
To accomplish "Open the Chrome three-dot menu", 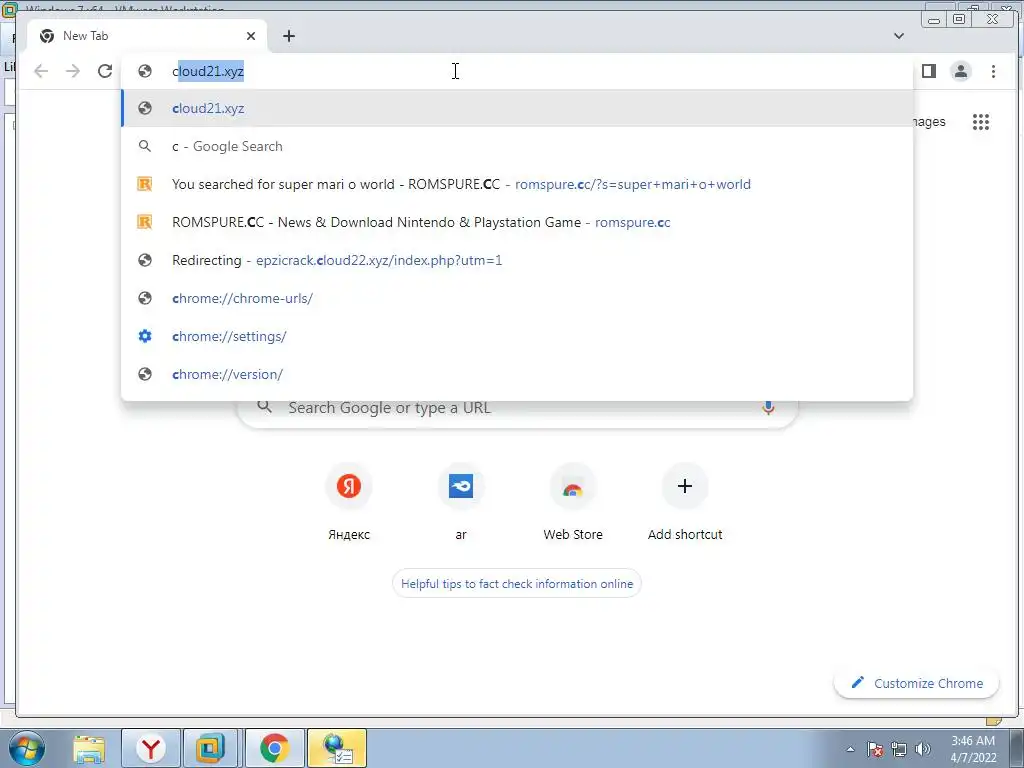I will point(993,71).
